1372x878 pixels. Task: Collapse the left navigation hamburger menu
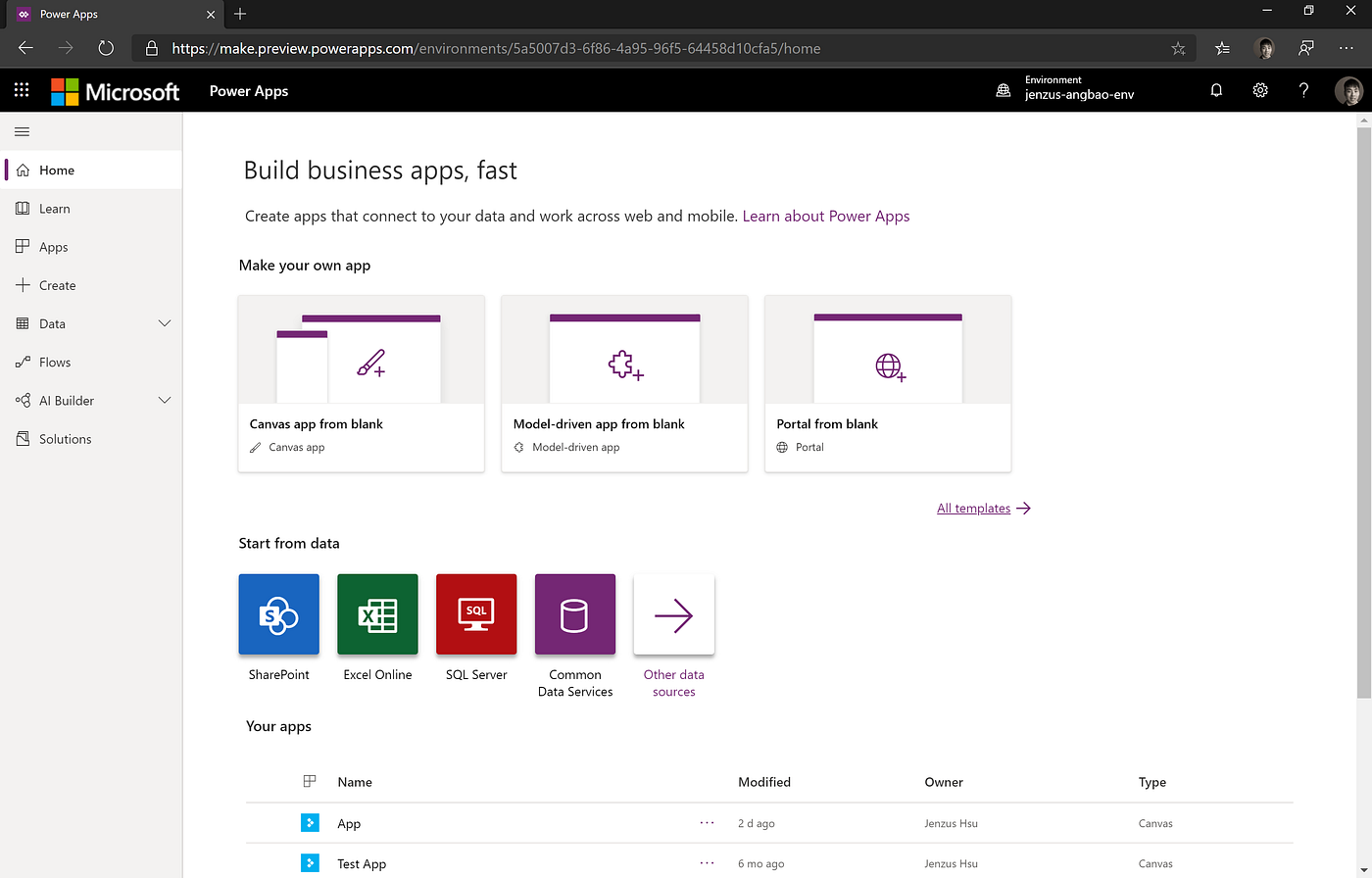[x=22, y=131]
